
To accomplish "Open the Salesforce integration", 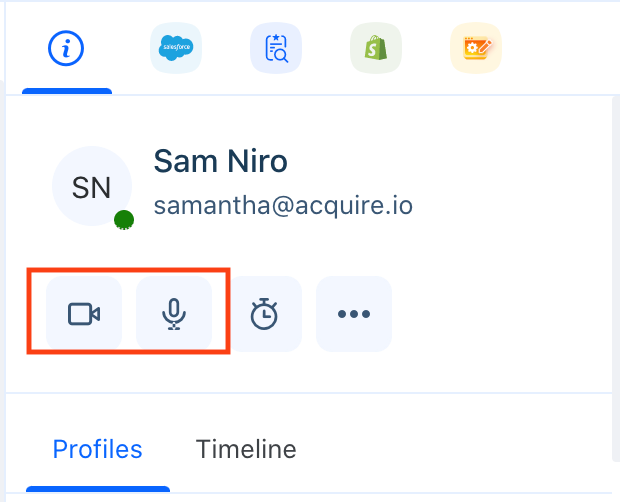I will point(176,48).
